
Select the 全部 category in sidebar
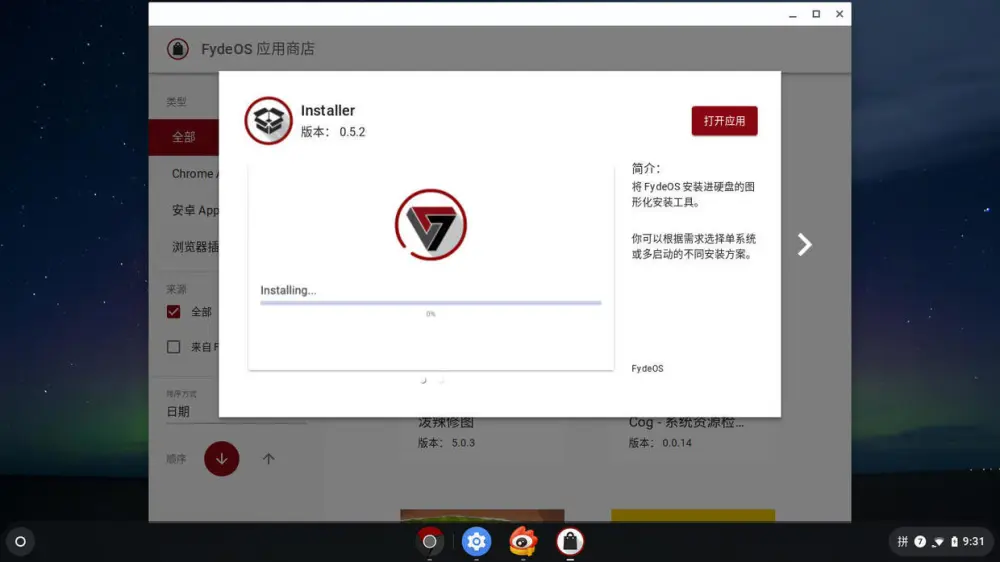pos(184,137)
